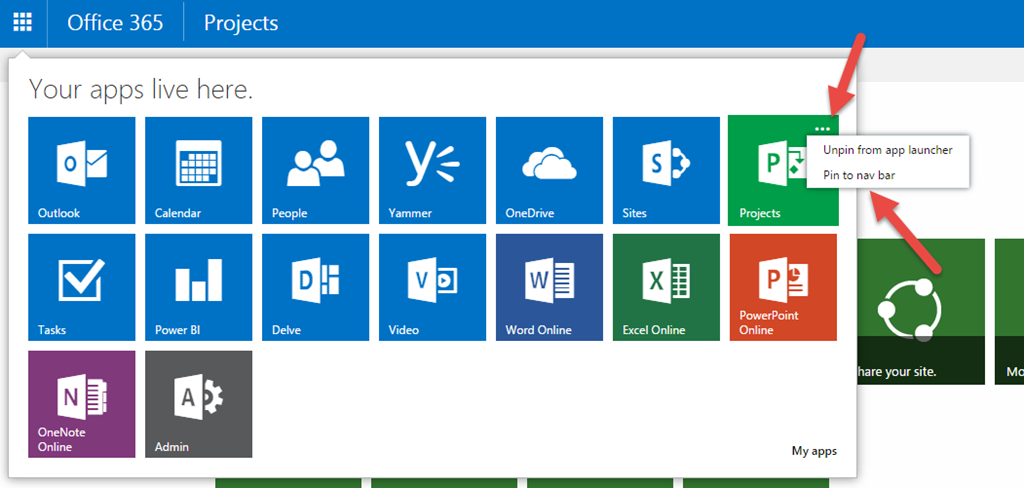Open the OneNote Online tile

82,404
